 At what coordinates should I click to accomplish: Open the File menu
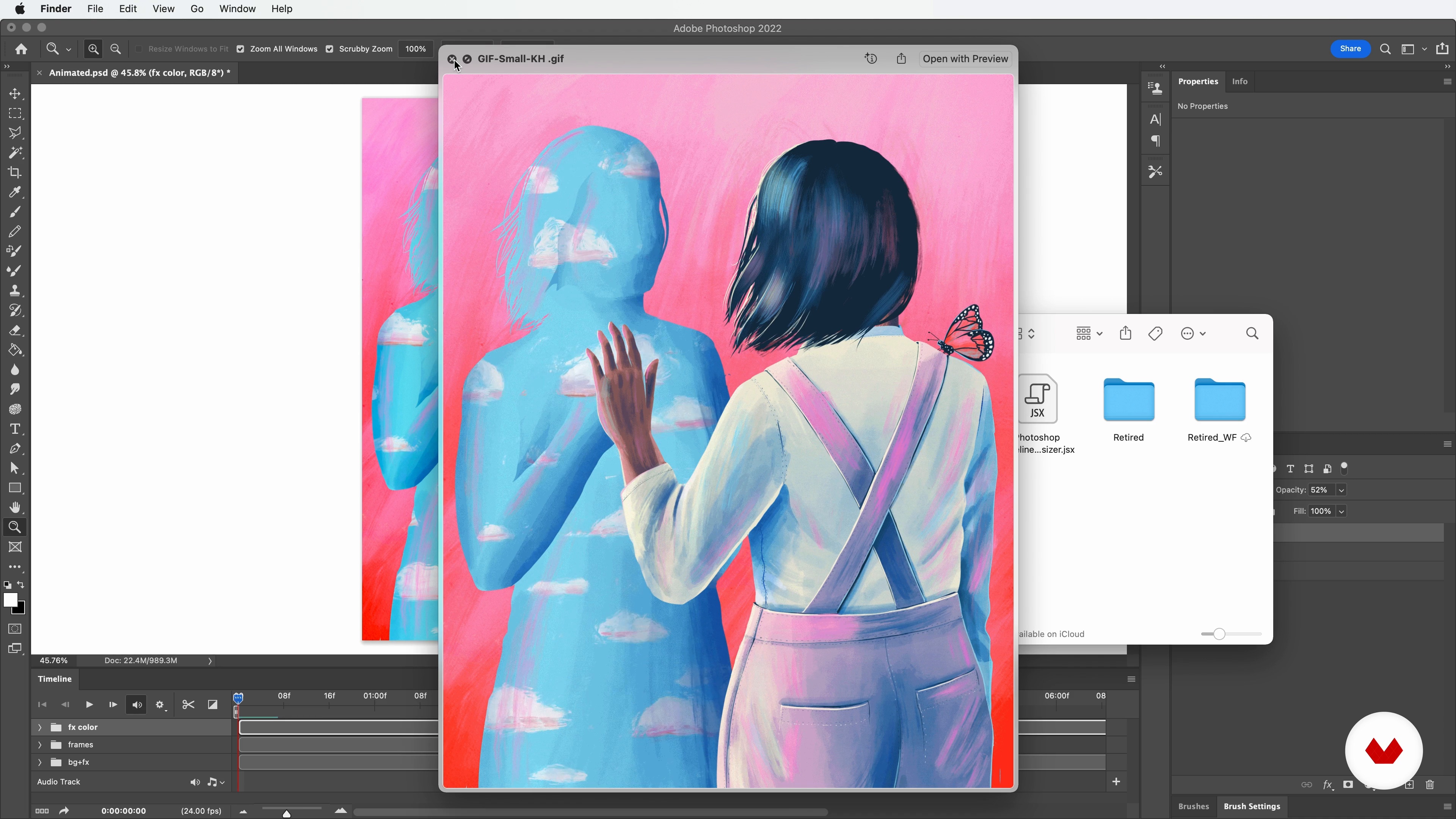(x=95, y=8)
